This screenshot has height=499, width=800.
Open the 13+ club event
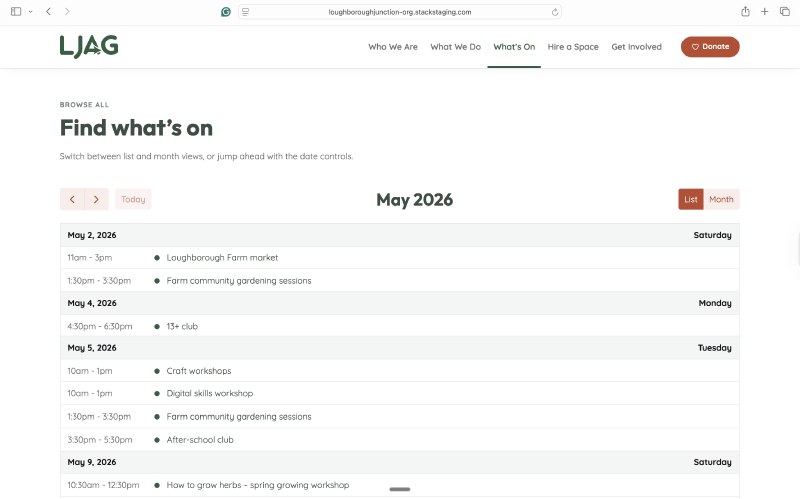(x=182, y=326)
